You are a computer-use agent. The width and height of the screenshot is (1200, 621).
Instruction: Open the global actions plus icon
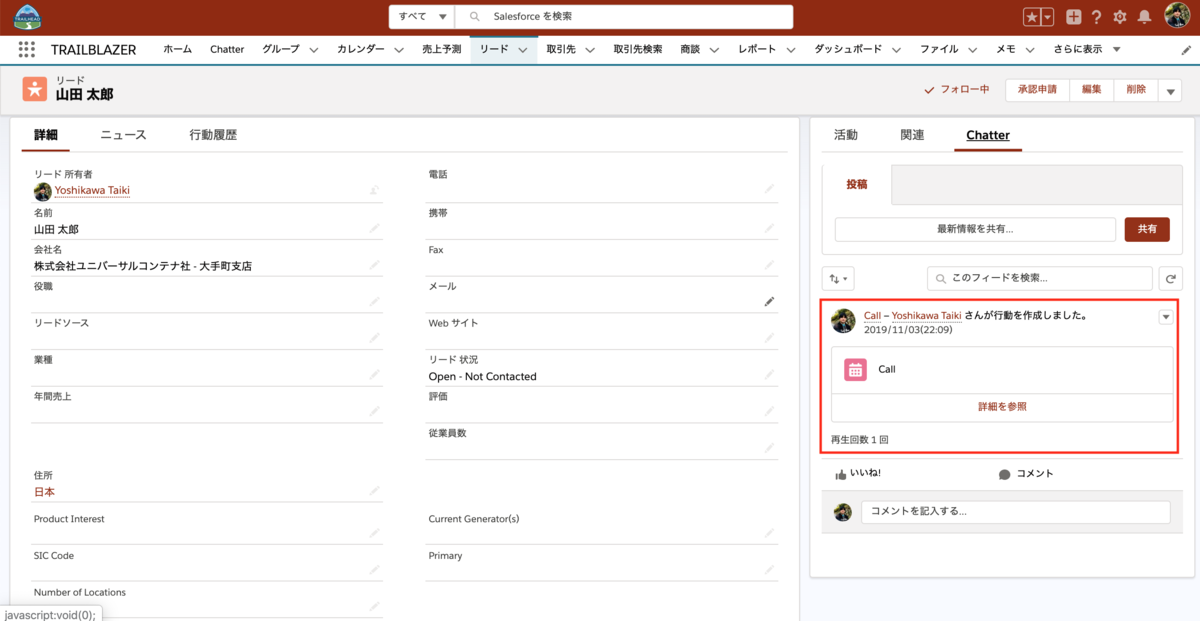(1074, 17)
